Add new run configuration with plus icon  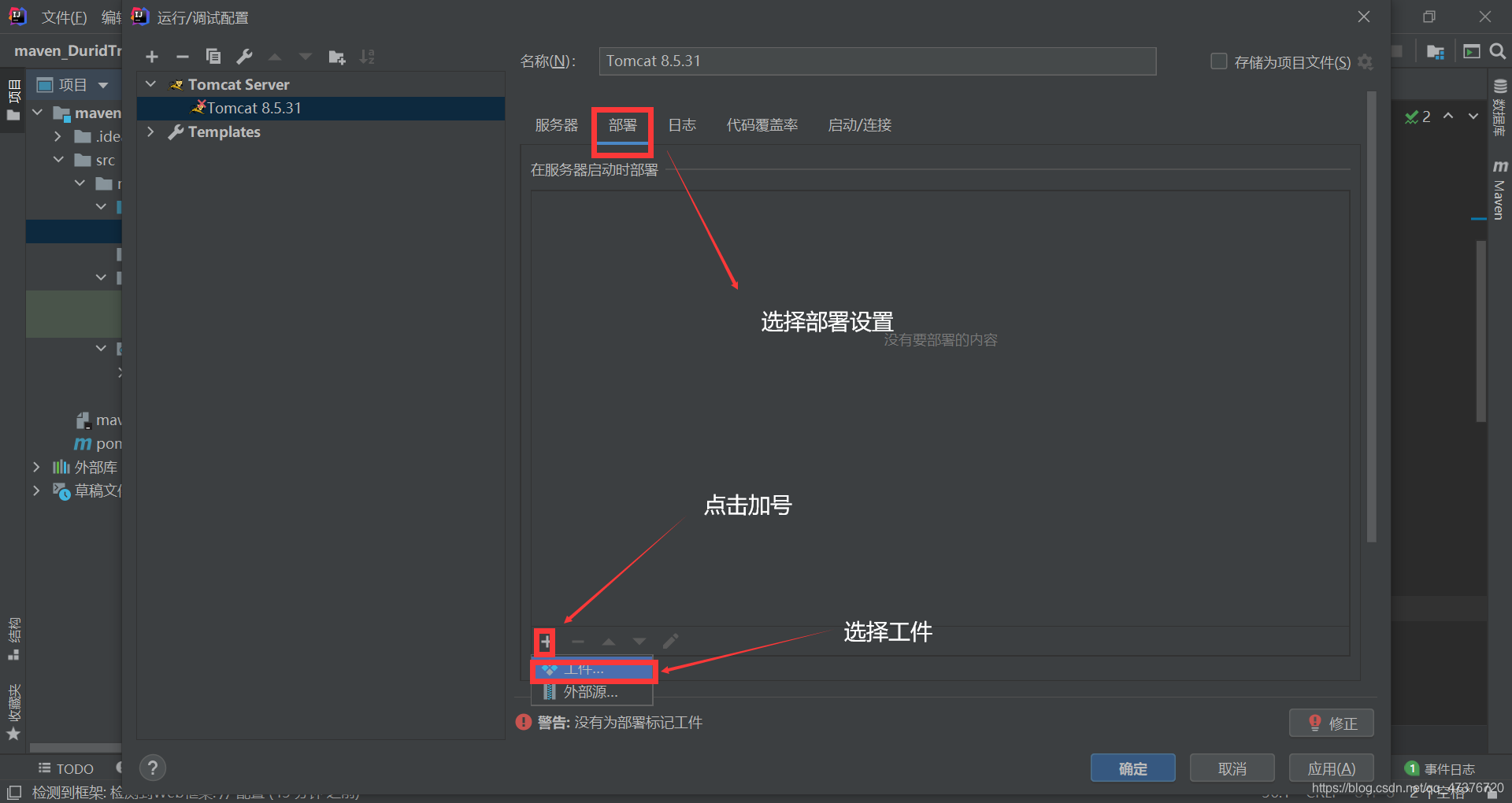[152, 57]
